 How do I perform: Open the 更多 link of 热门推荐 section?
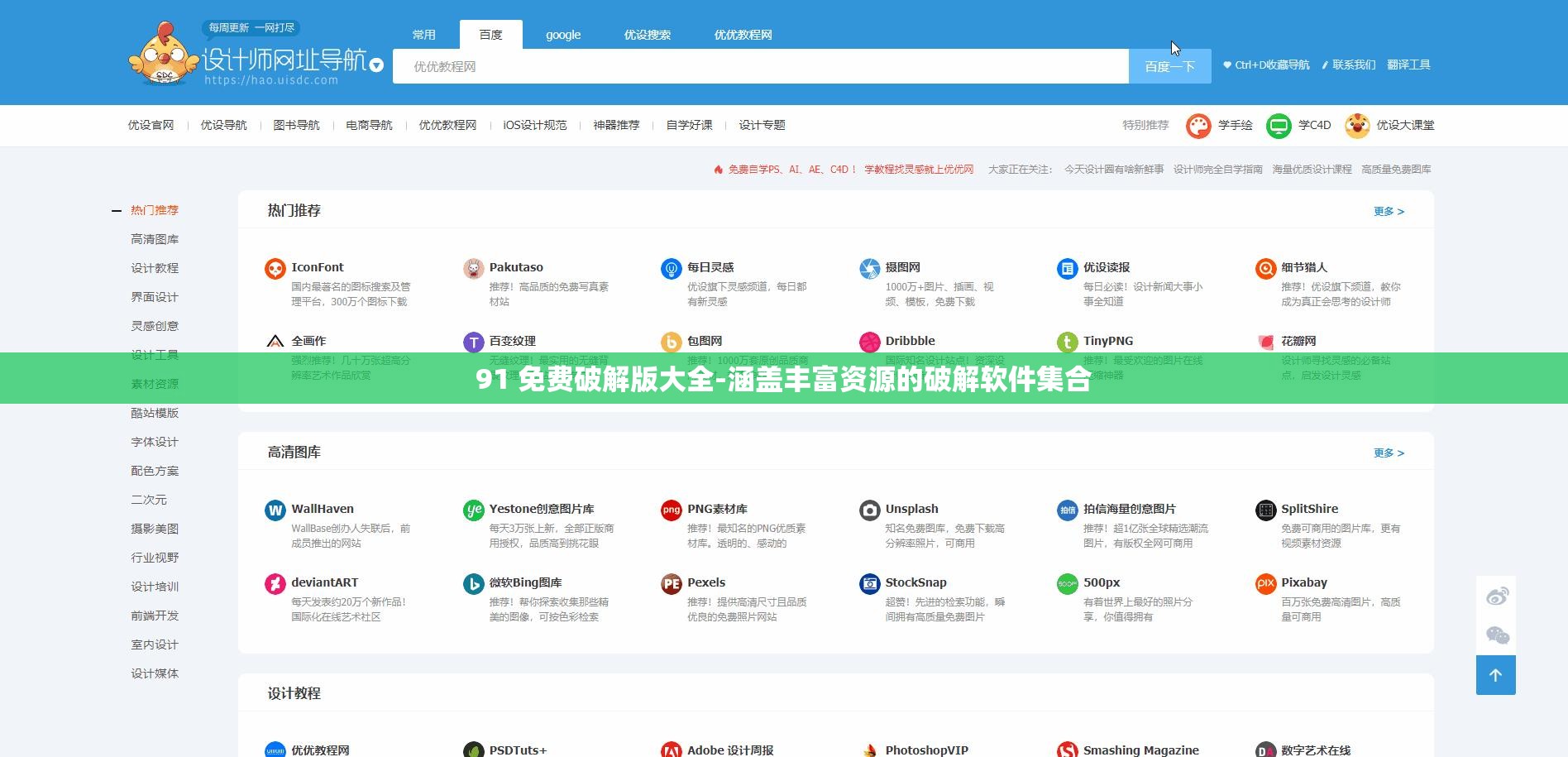pos(1387,211)
